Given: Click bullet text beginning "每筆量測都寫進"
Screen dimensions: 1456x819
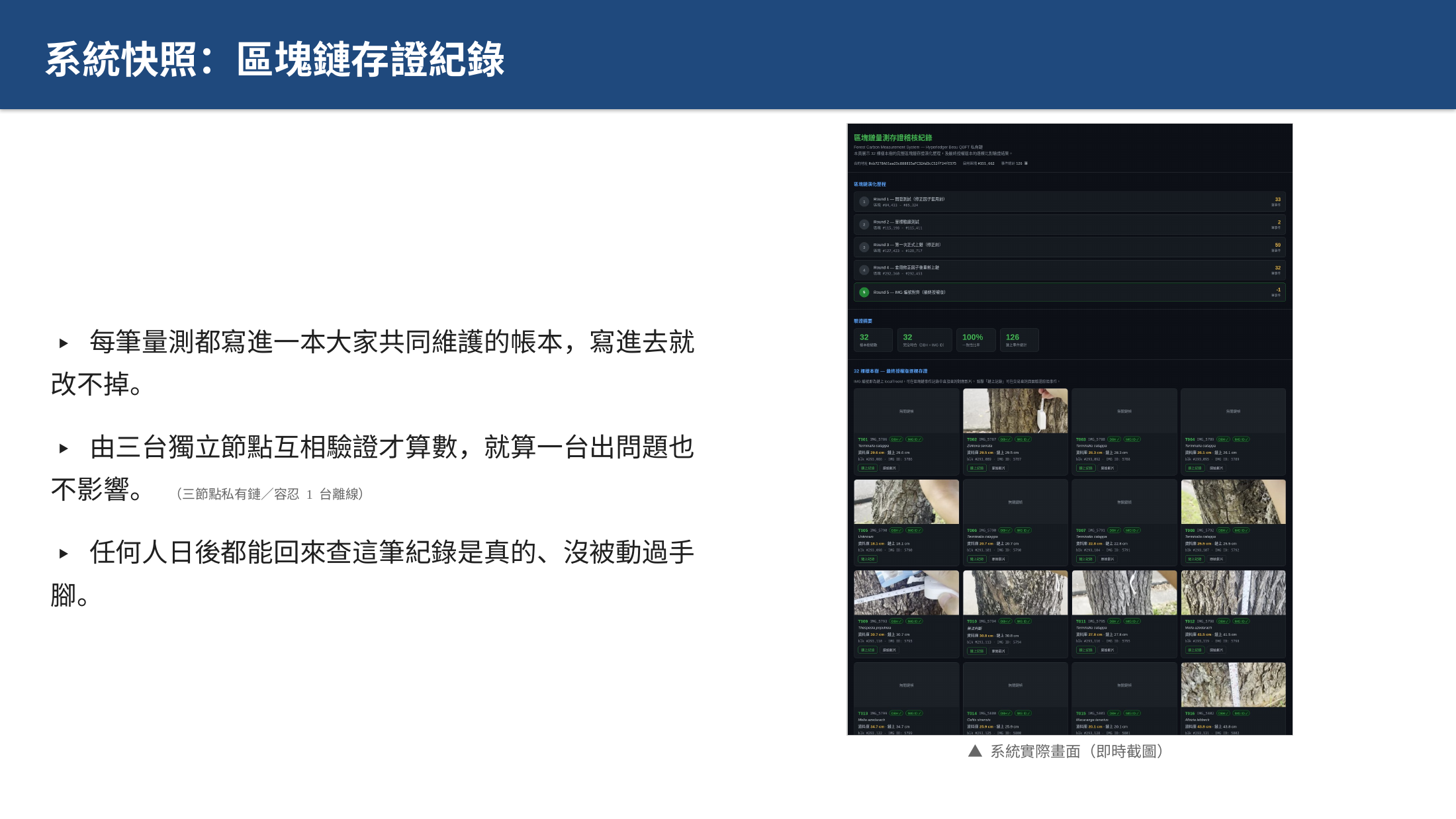Looking at the screenshot, I should click(x=373, y=363).
